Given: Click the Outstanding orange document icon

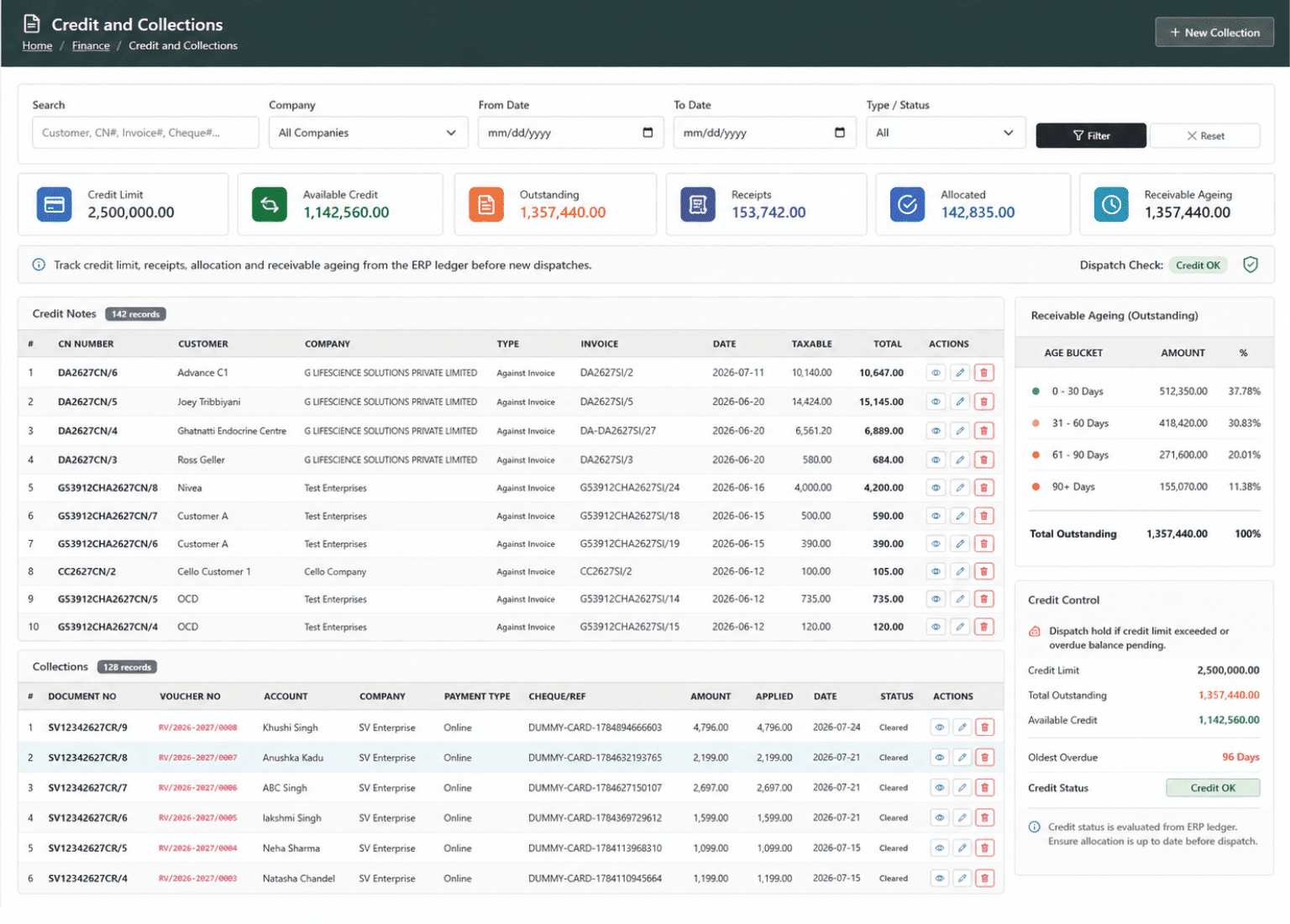Looking at the screenshot, I should [x=486, y=204].
